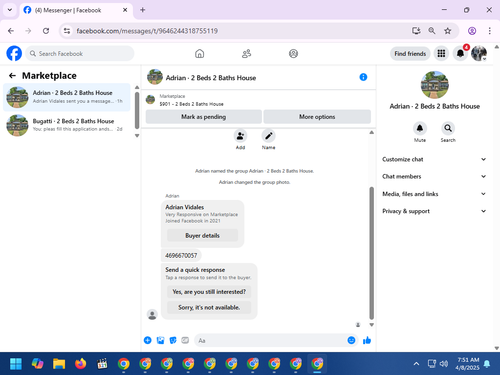Click Mark as pending button
Viewport: 500px width, 375px height.
(x=203, y=117)
